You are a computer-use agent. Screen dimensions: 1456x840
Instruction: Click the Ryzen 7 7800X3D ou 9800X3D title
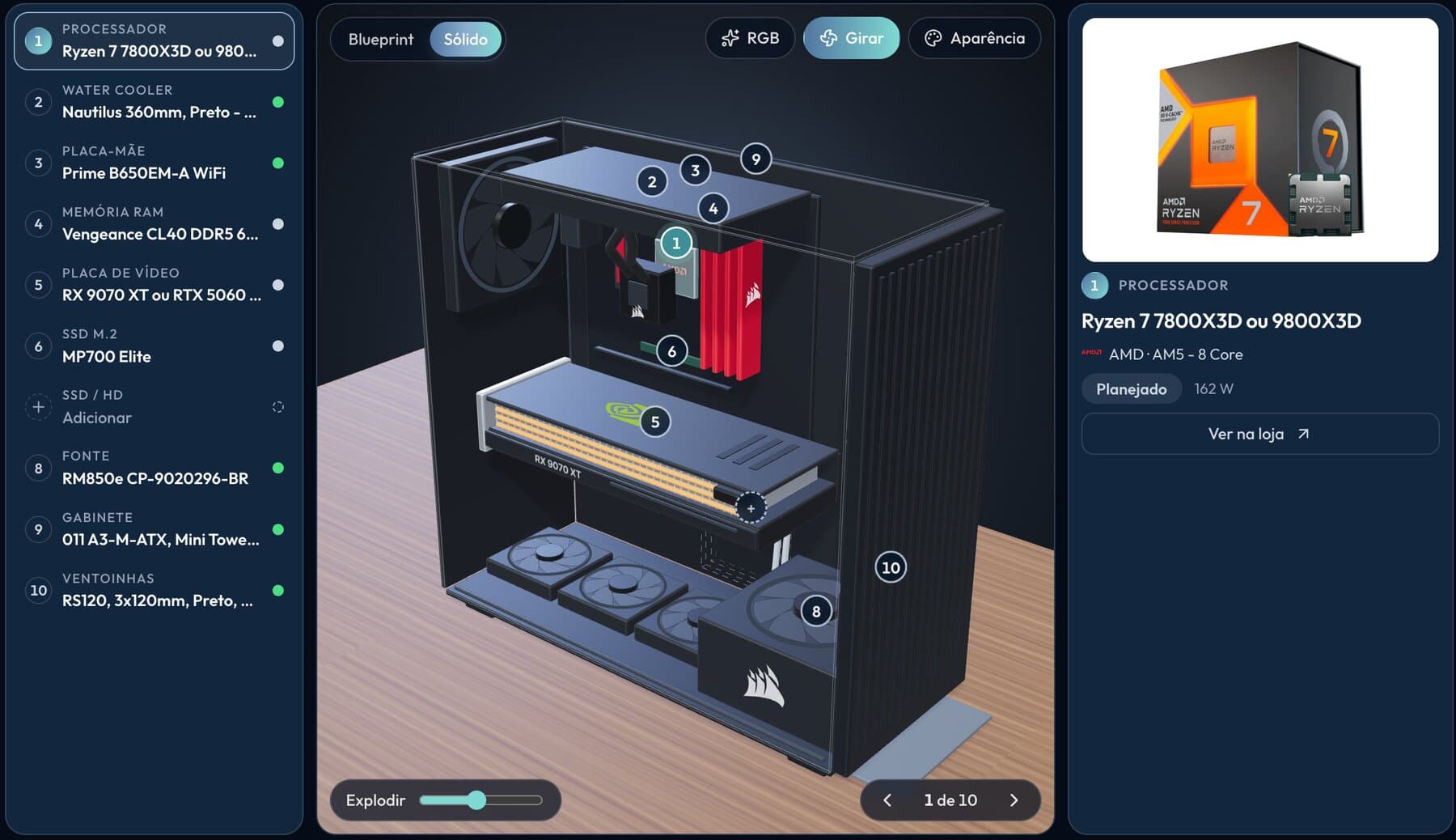(1221, 321)
